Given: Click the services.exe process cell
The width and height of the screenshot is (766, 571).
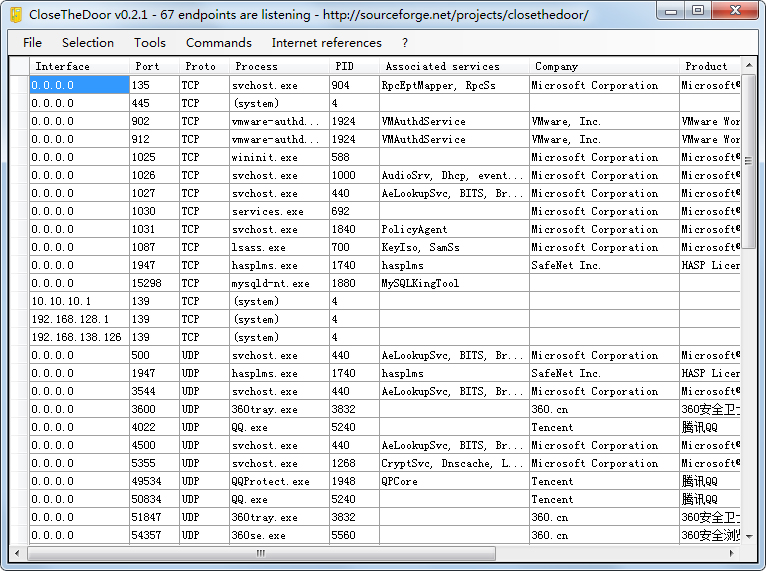Looking at the screenshot, I should pyautogui.click(x=279, y=211).
